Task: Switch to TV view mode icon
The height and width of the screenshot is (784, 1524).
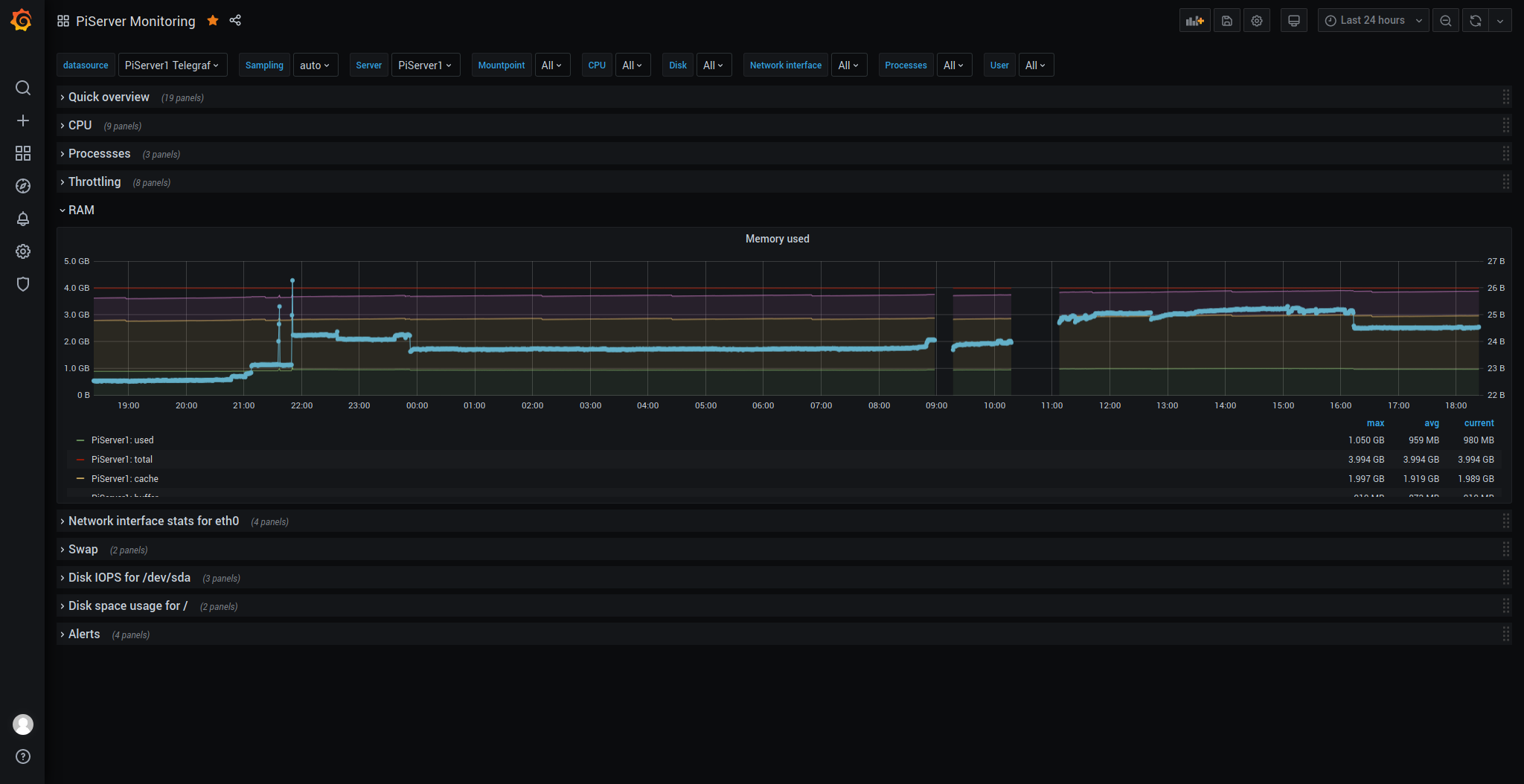Action: point(1294,21)
